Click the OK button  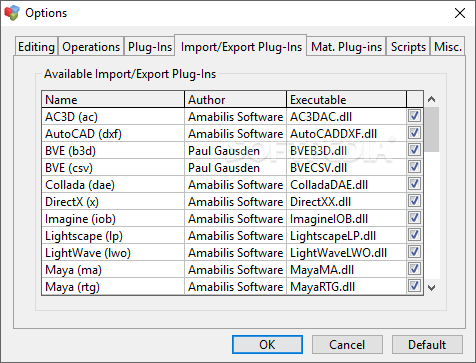267,345
